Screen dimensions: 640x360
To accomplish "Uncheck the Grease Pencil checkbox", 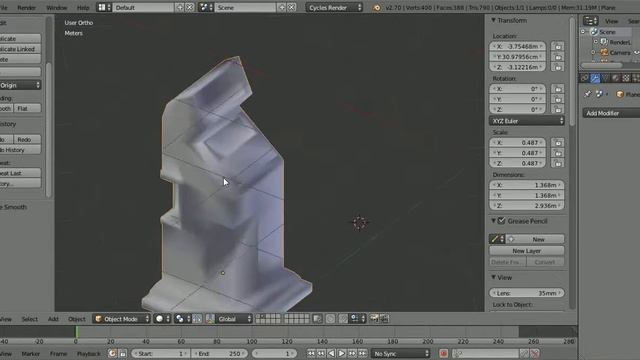I will 502,221.
